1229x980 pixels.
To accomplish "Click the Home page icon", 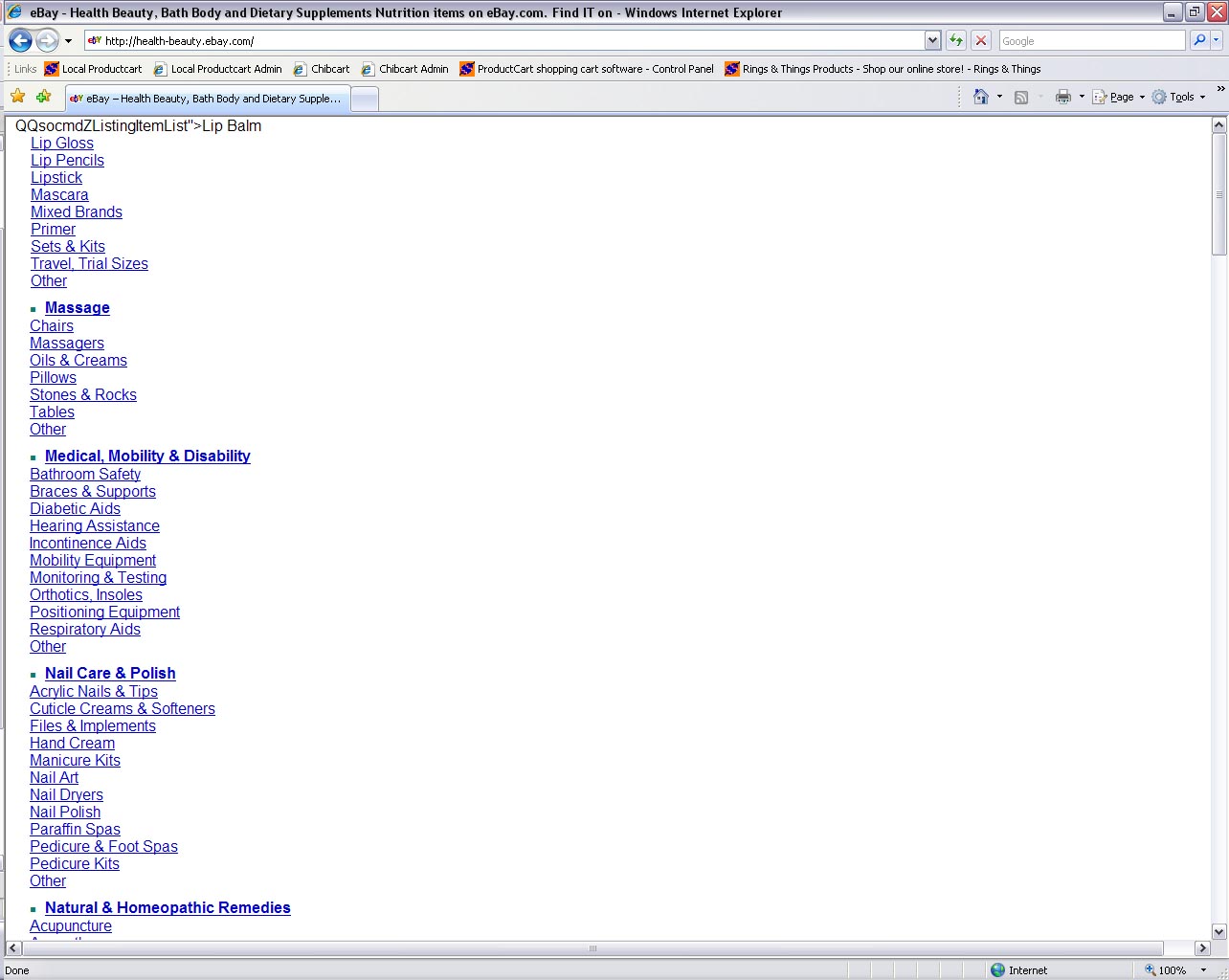I will pos(981,97).
